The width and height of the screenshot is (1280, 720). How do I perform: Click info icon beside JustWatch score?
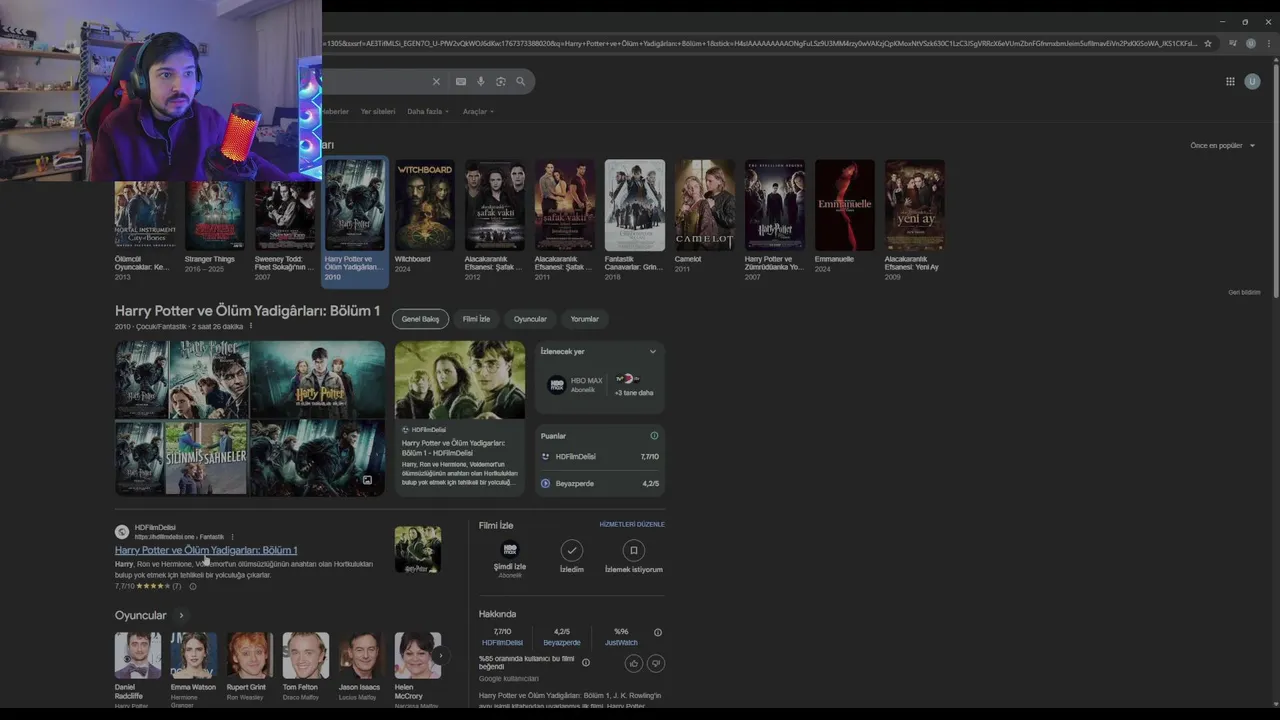[x=657, y=632]
